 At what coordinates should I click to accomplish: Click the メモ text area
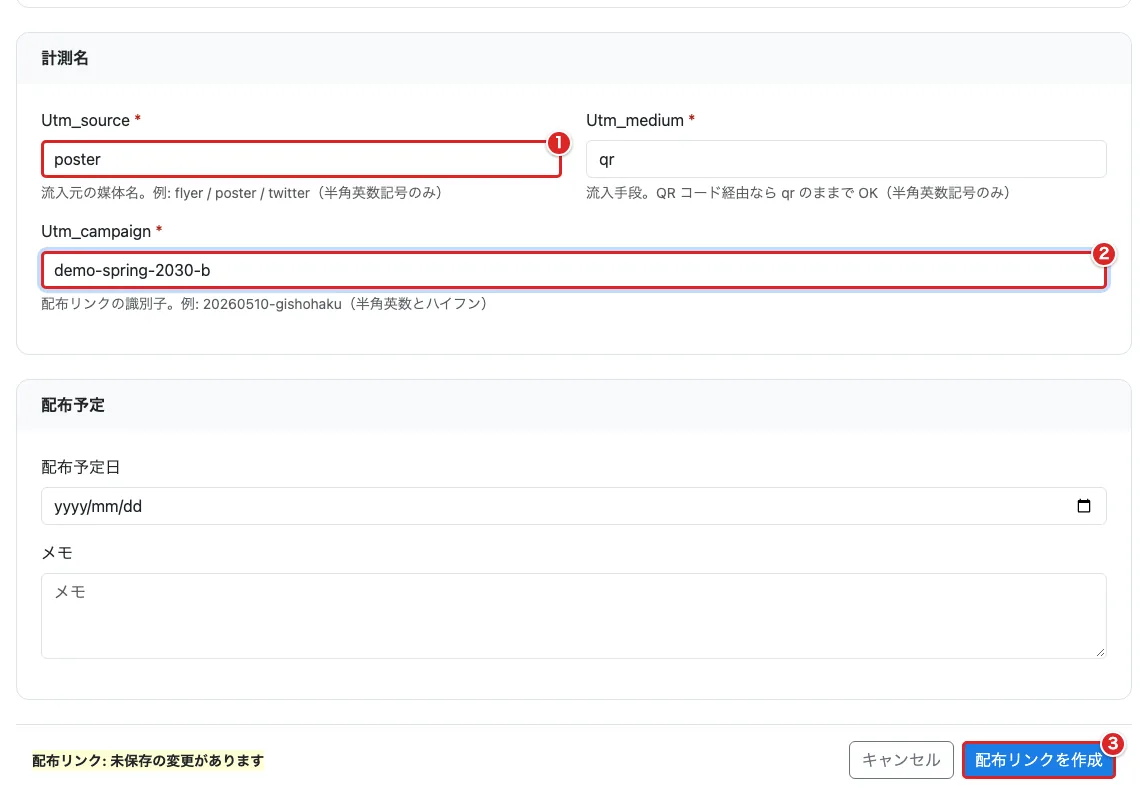573,616
